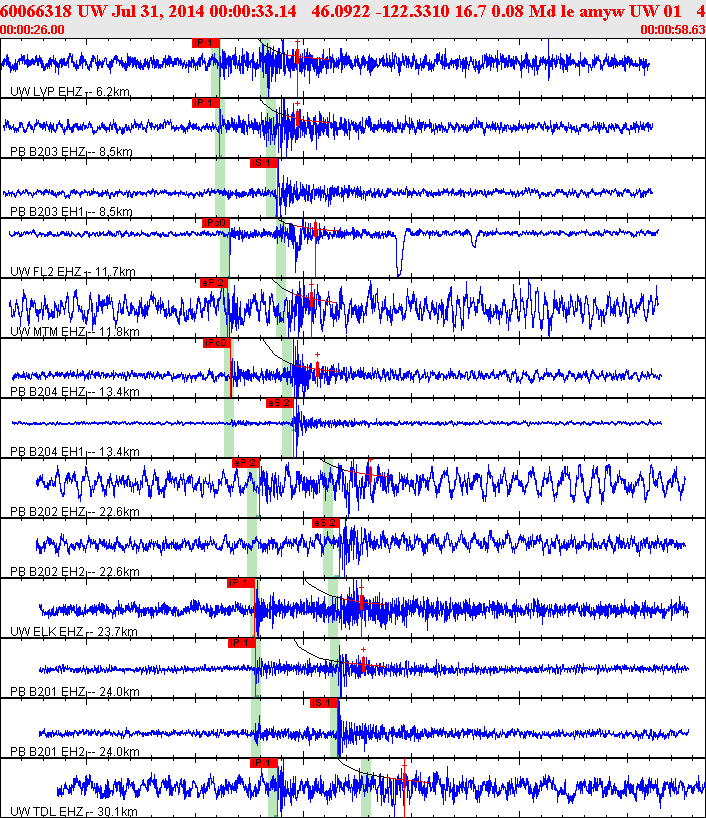Click the S pick flag on B202 EH2
706x818 pixels.
[x=325, y=523]
